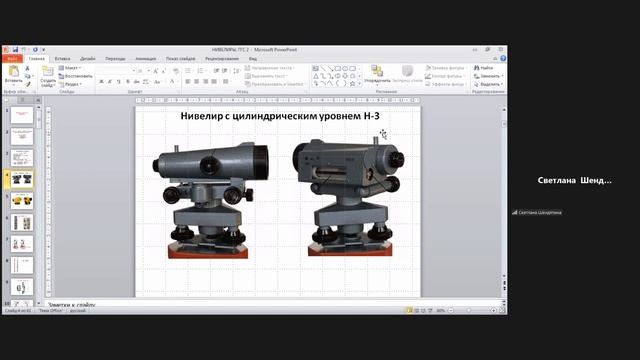Toggle Bold formatting (Ж)
The image size is (640, 360).
(101, 82)
